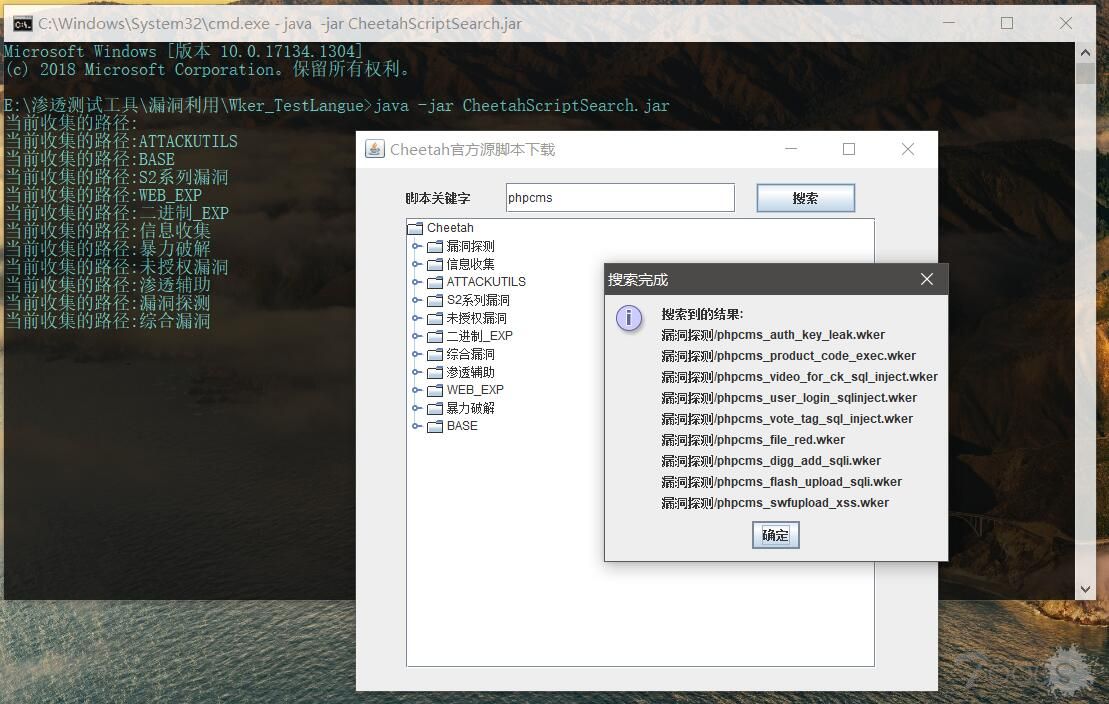
Task: Expand the 信息收集 tree node
Action: 417,264
